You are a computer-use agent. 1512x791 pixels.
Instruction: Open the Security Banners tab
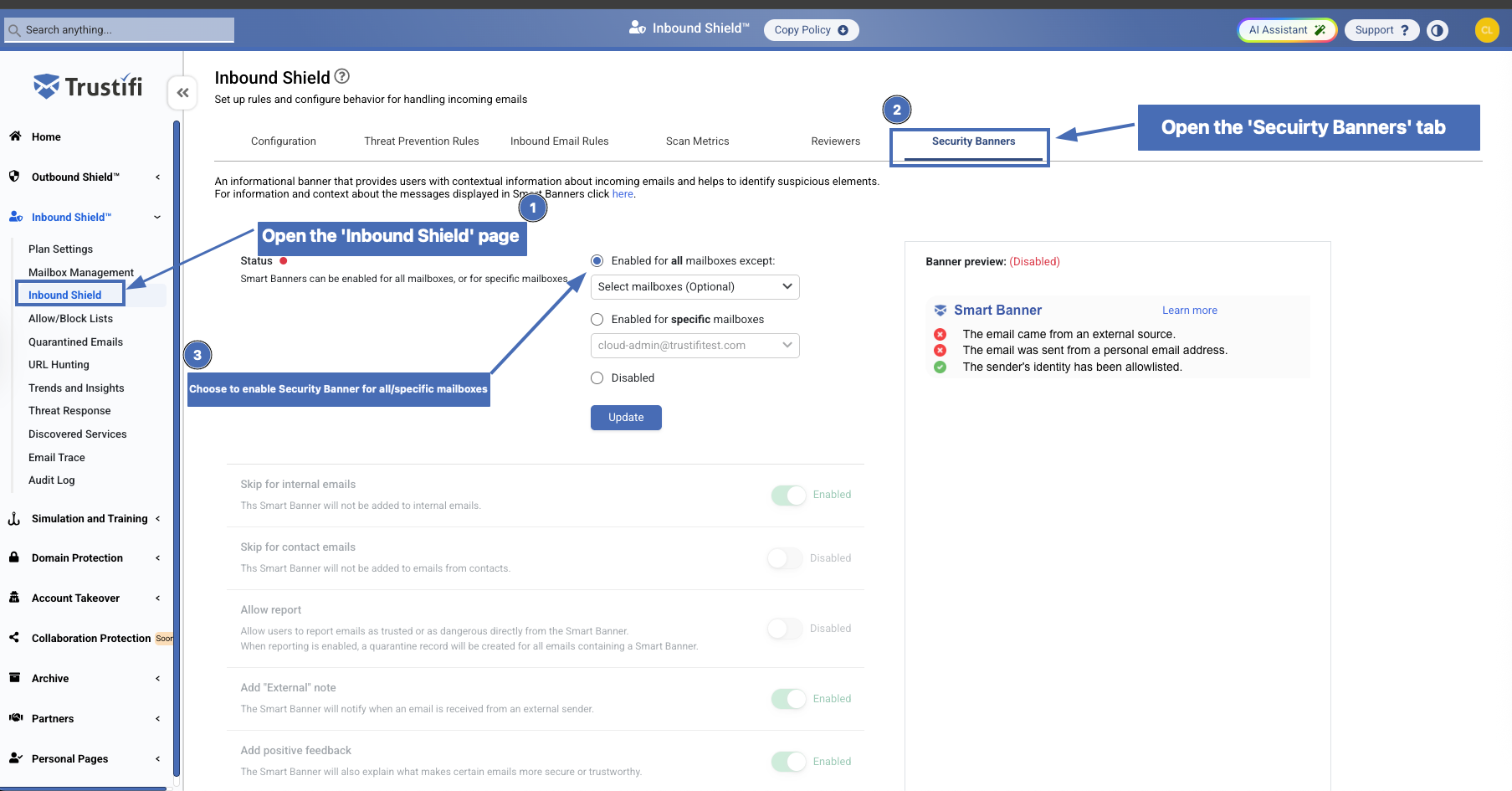[x=974, y=141]
